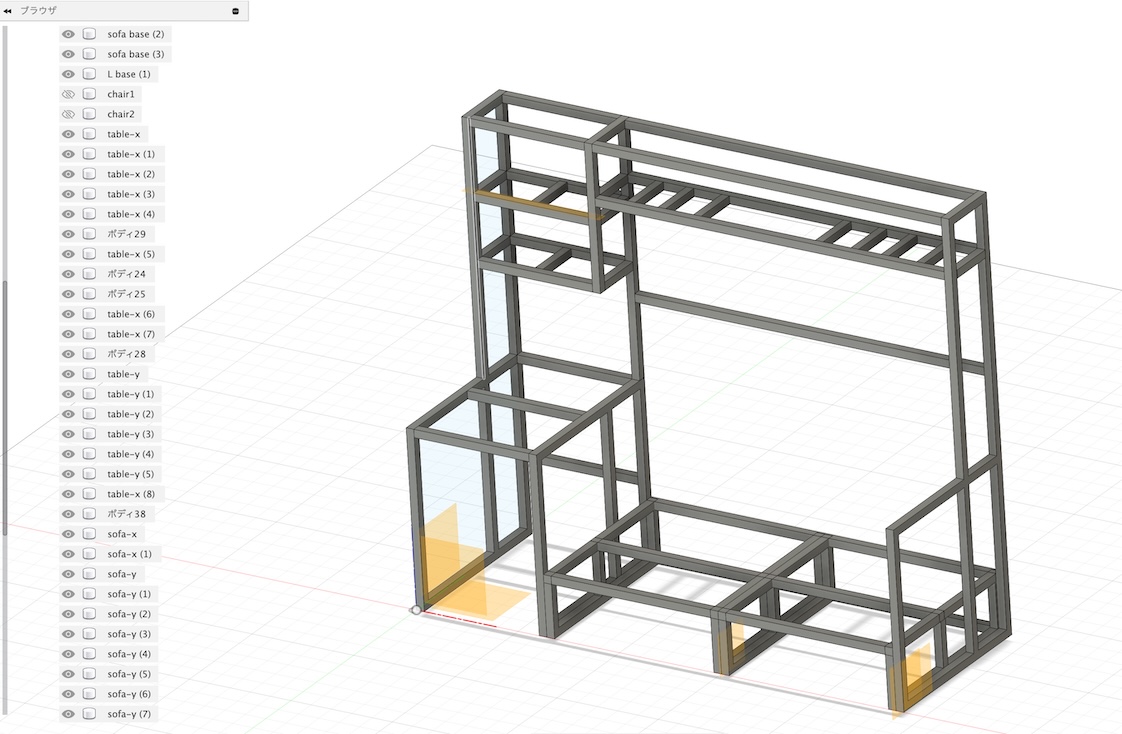Select chair1 label in browser tree
Screen dimensions: 1122x734
coord(121,94)
